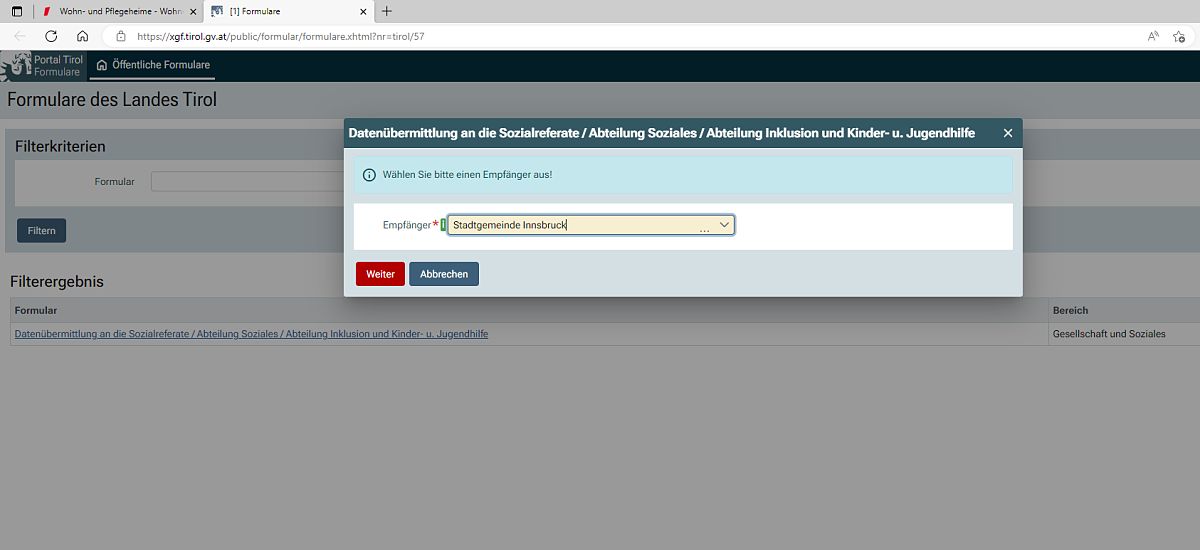Close the Datenübermittlung dialog
Image resolution: width=1200 pixels, height=550 pixels.
point(1008,133)
